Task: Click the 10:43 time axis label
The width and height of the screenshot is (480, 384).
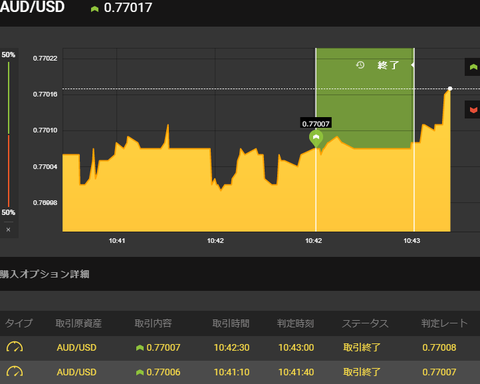Action: click(412, 241)
